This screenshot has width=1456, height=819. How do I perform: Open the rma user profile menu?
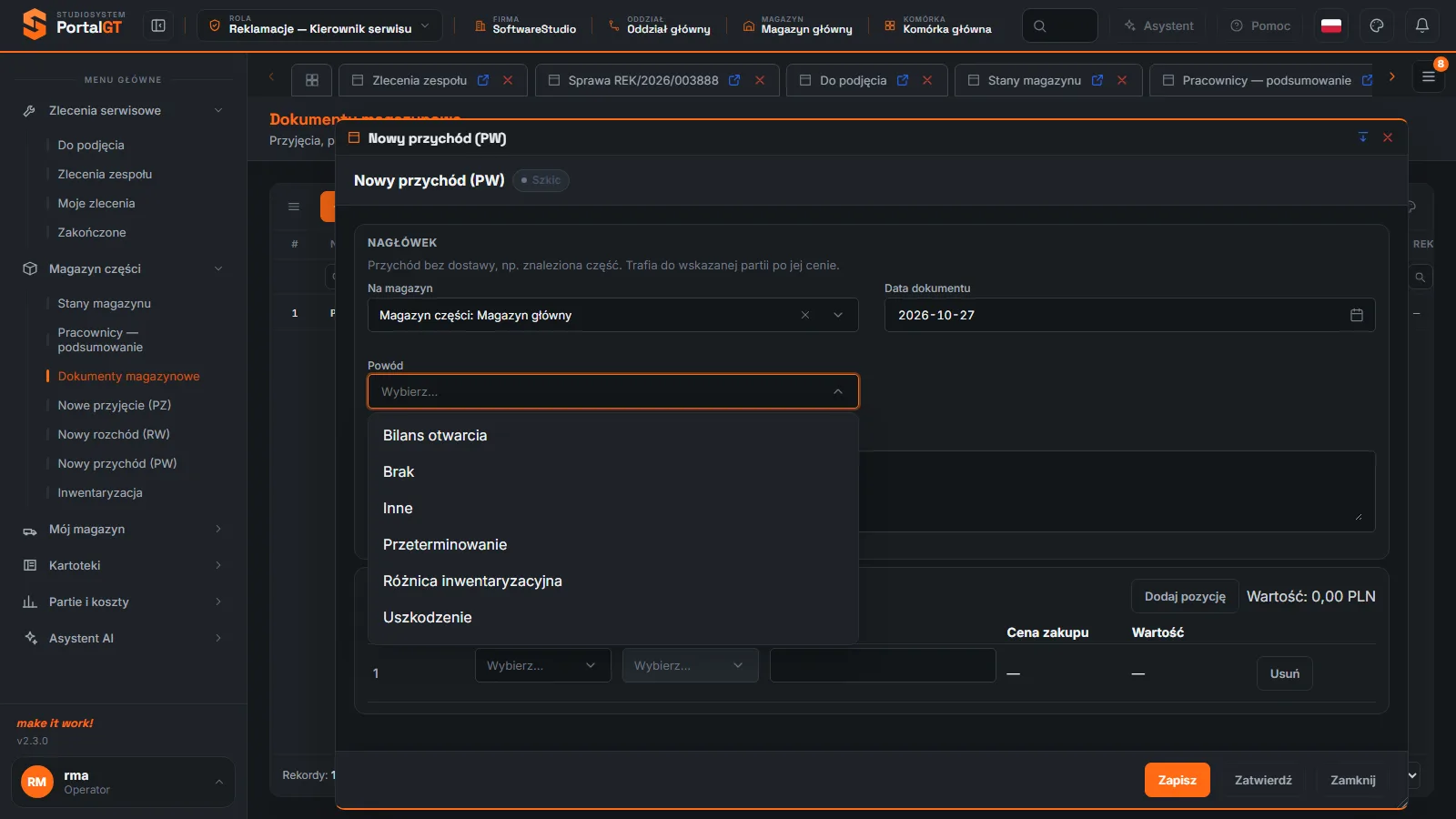click(x=123, y=782)
